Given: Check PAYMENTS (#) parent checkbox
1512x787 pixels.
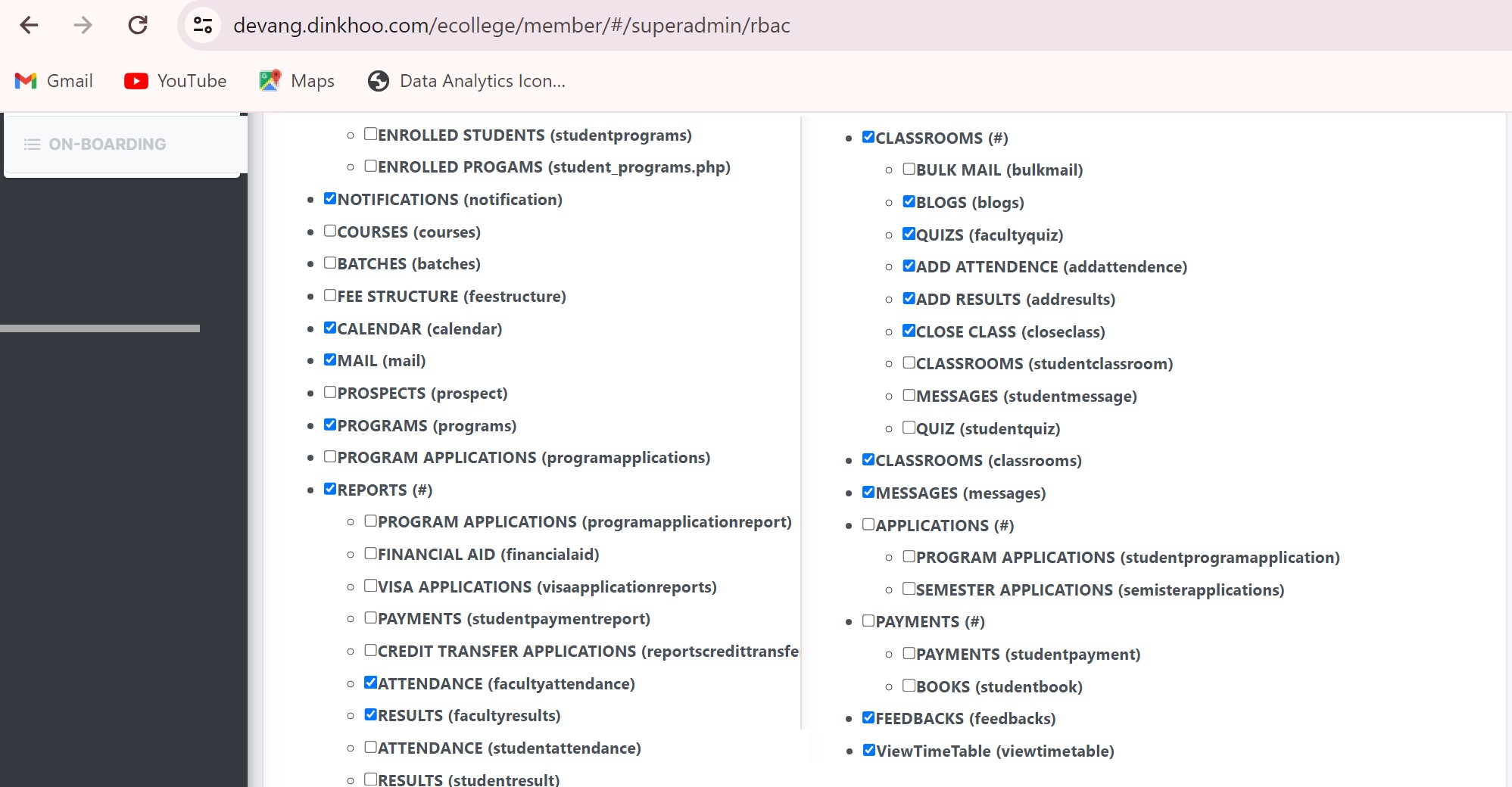Looking at the screenshot, I should pos(868,621).
